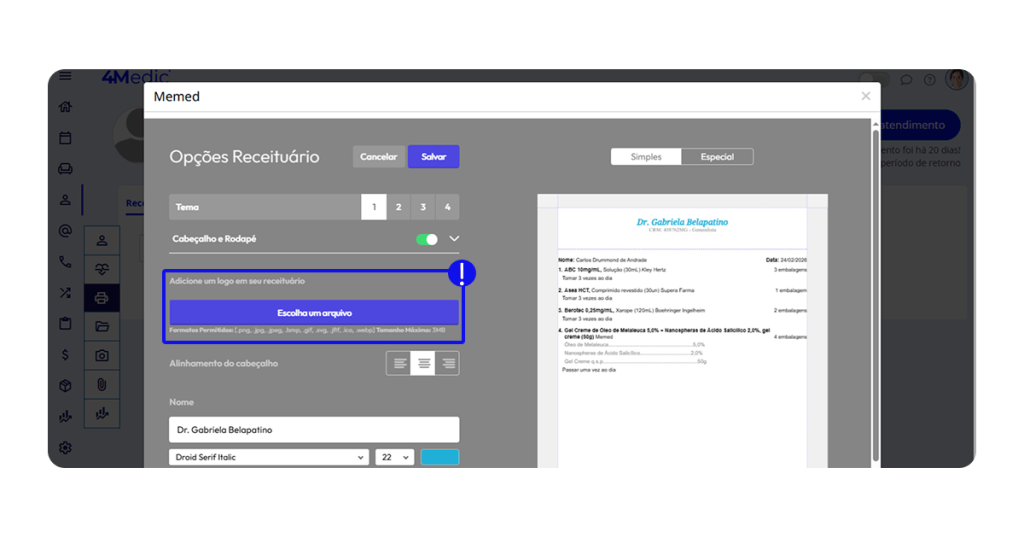The height and width of the screenshot is (538, 1024).
Task: Open the dollar sign finance icon
Action: (x=65, y=354)
